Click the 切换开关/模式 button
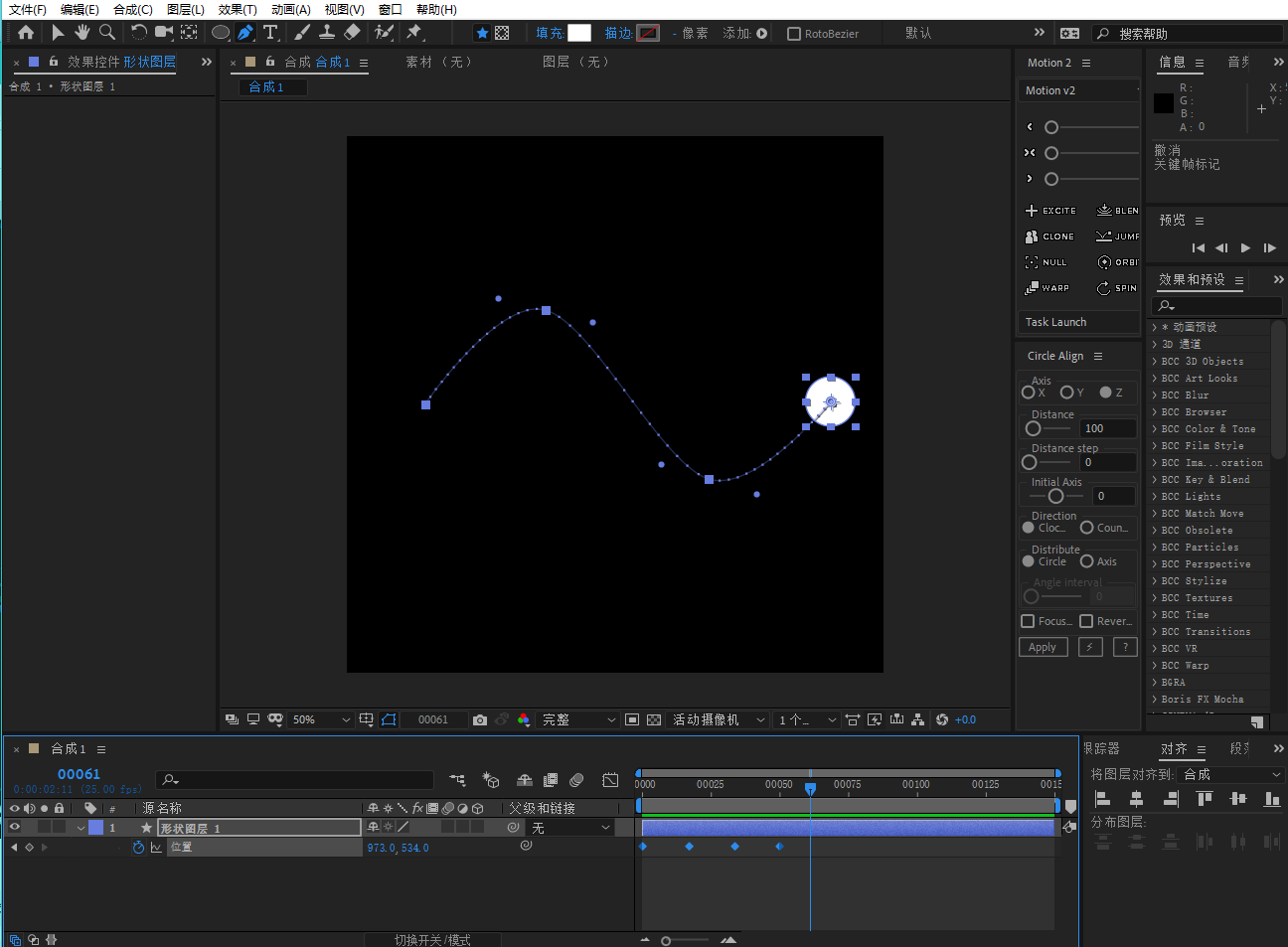1288x947 pixels. pos(432,939)
